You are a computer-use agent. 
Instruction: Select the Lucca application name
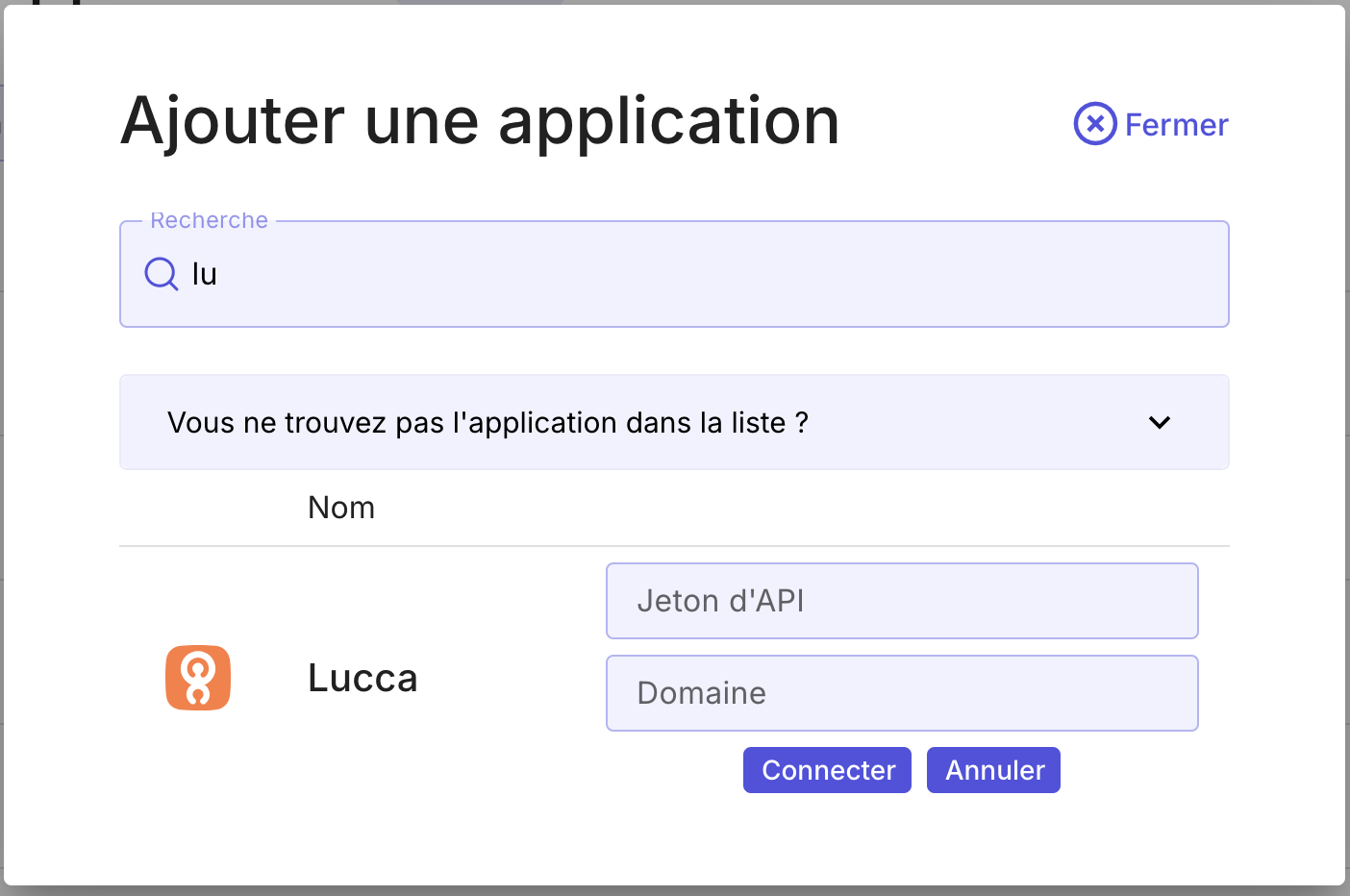click(362, 679)
